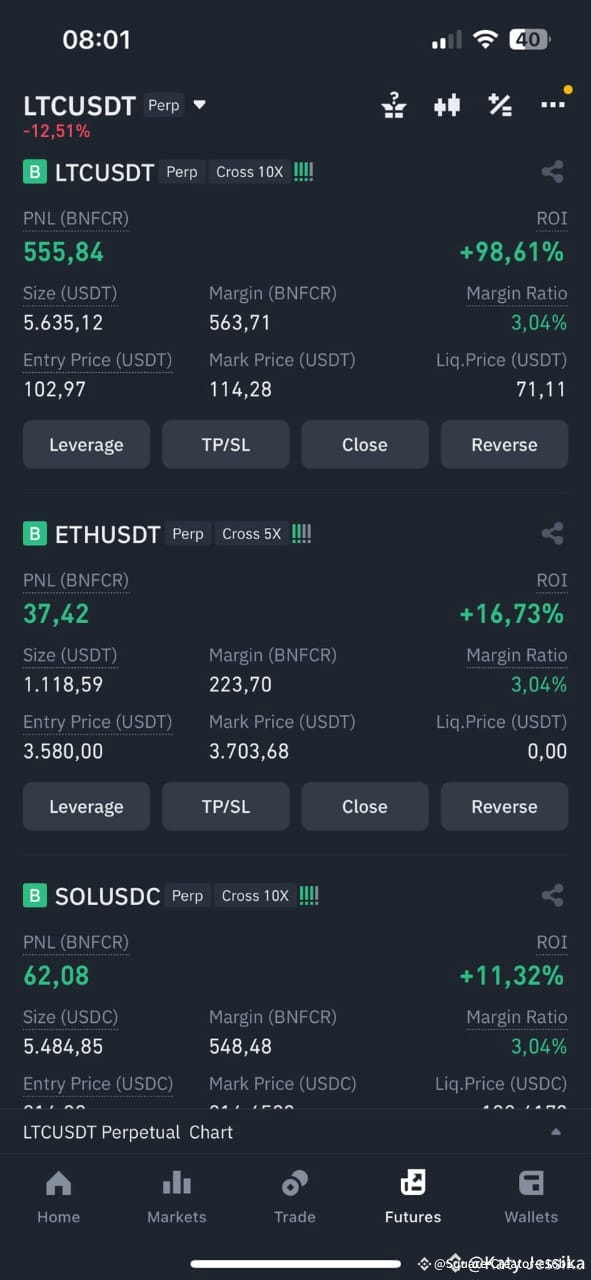The image size is (591, 1280).
Task: Tap the ETHUSDT Cross 5X margin mode tag
Action: 251,534
